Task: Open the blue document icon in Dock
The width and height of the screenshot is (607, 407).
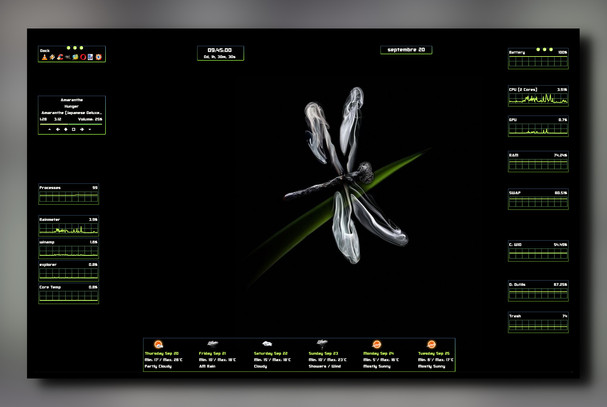Action: coord(90,57)
